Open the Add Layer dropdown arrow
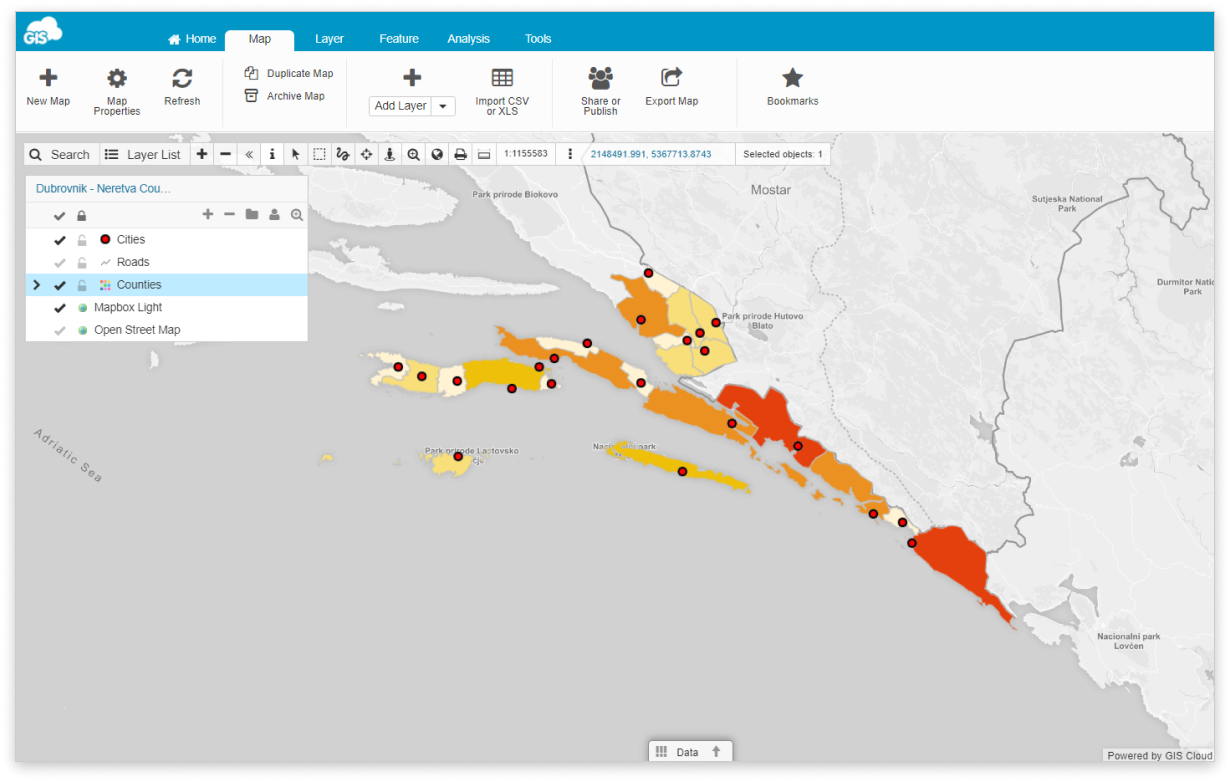Viewport: 1230px width, 781px height. click(442, 106)
